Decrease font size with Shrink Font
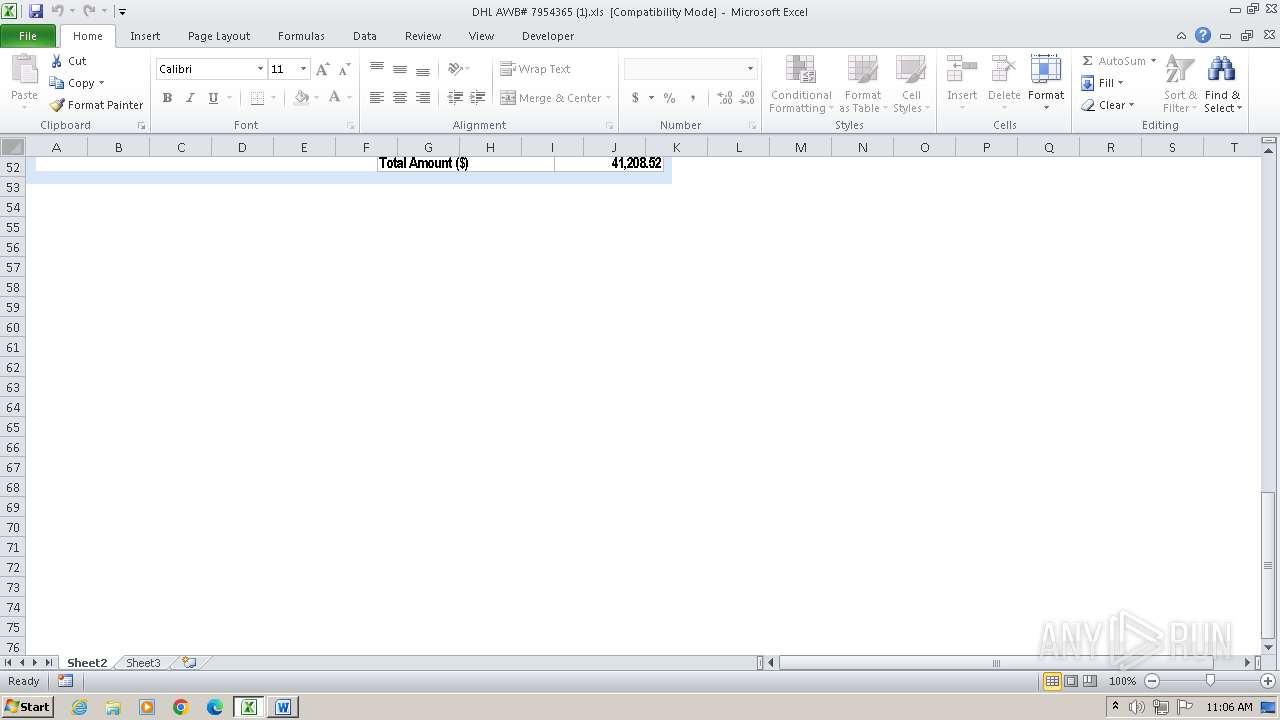This screenshot has width=1280, height=720. click(x=344, y=69)
